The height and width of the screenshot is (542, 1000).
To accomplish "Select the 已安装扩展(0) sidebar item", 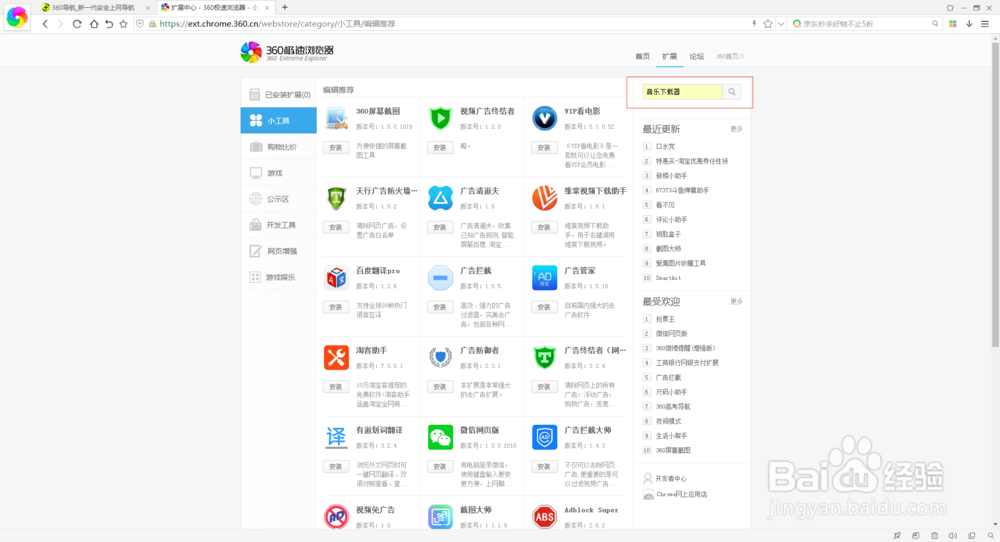I will click(279, 94).
